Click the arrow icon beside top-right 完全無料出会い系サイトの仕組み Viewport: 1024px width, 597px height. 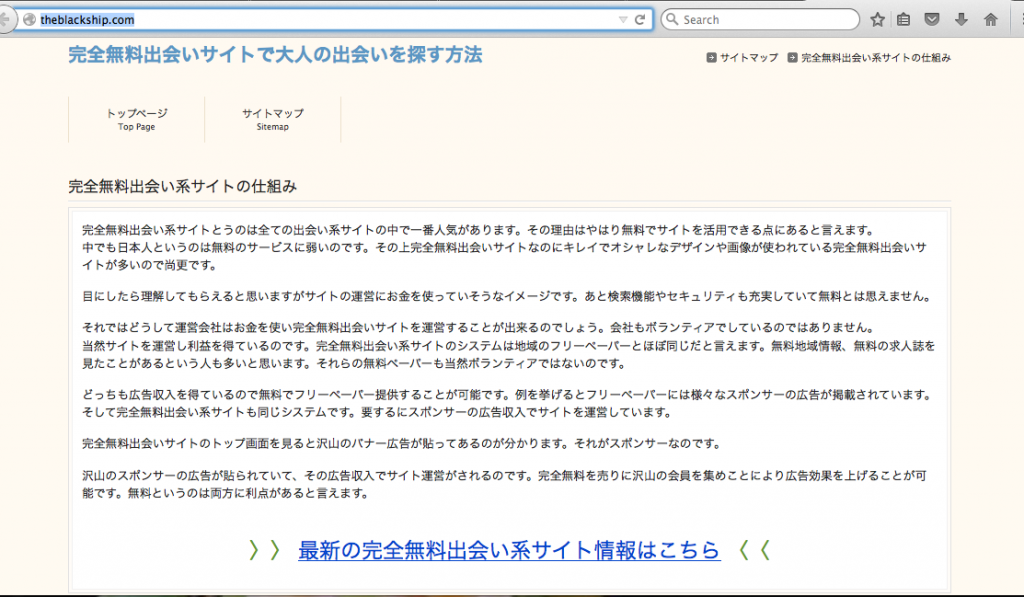point(792,57)
